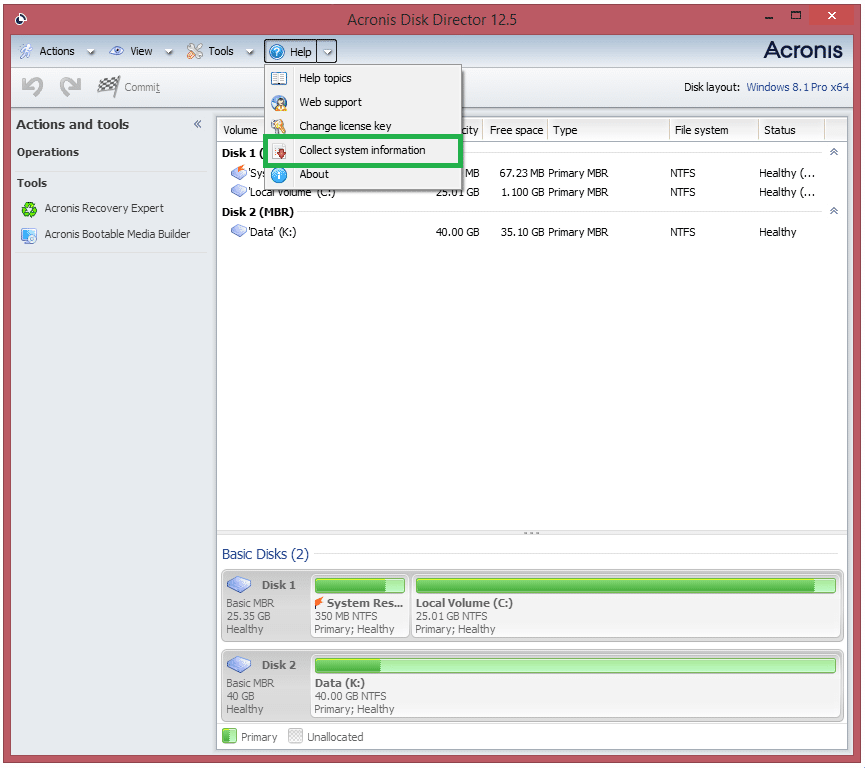Choose Collect system information

[x=363, y=151]
